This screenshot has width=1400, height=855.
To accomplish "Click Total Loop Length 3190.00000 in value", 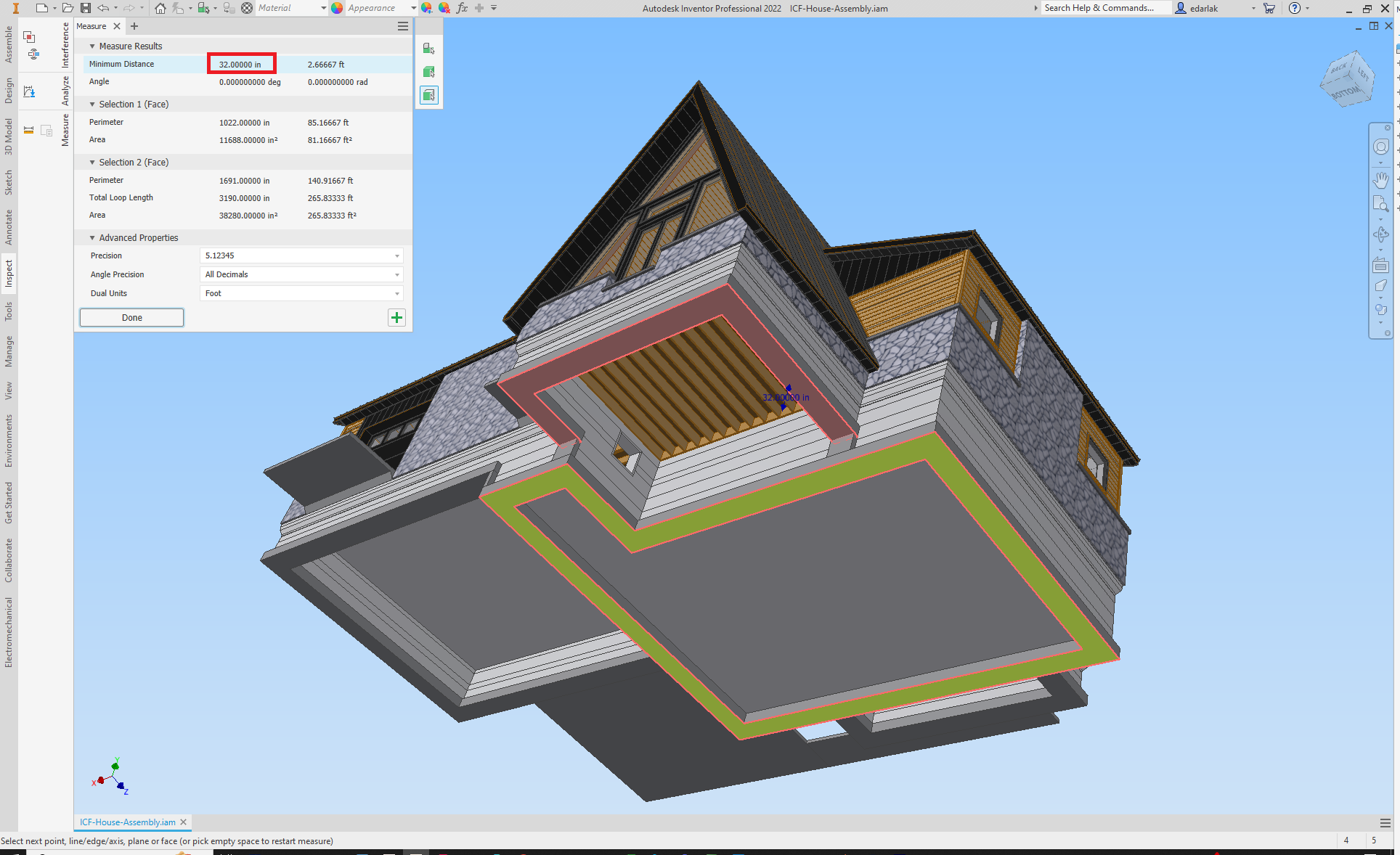I will (x=245, y=198).
